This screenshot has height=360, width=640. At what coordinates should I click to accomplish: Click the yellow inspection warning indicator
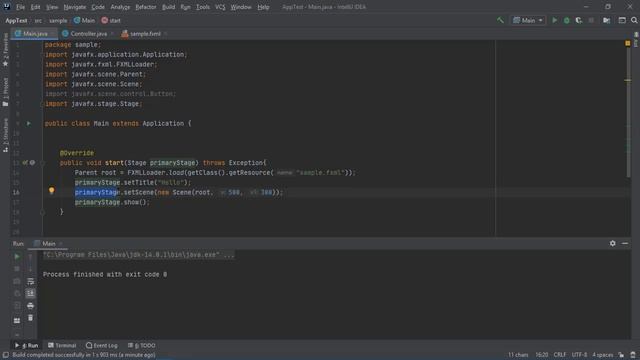(x=628, y=43)
